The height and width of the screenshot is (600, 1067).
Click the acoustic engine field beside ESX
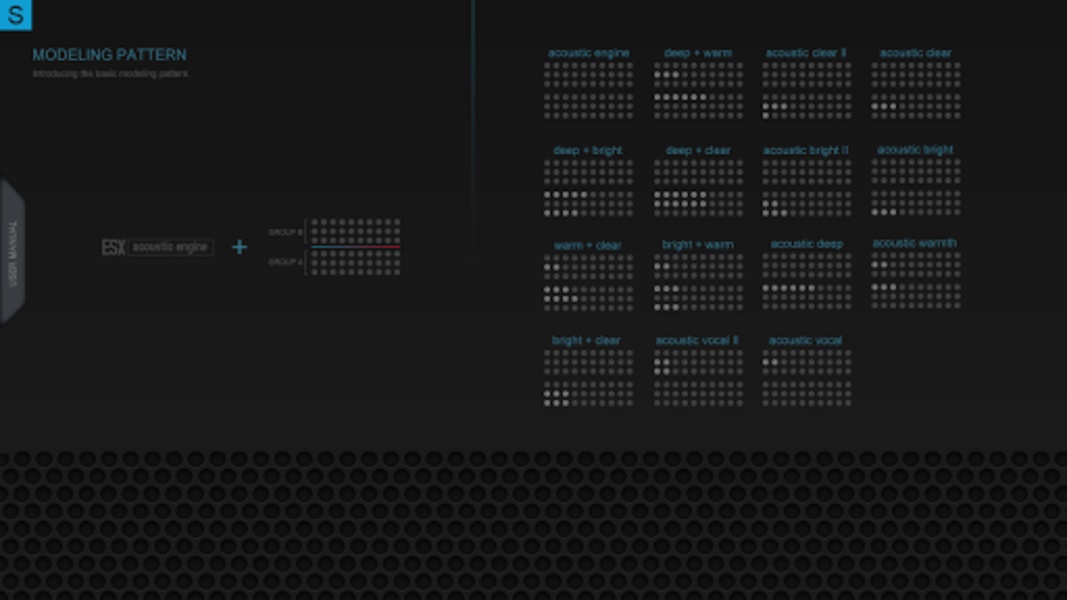click(170, 247)
